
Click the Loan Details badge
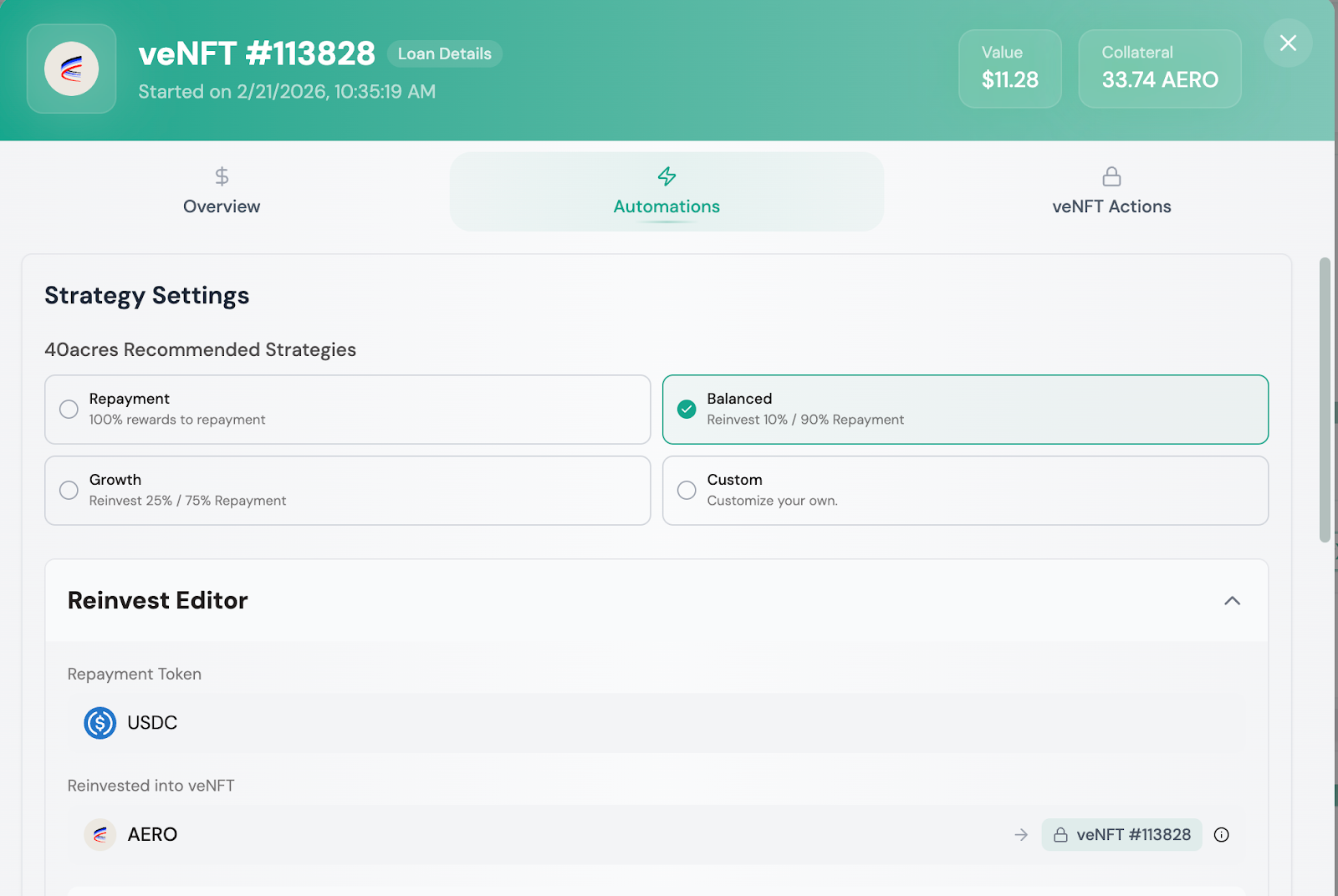(x=444, y=53)
